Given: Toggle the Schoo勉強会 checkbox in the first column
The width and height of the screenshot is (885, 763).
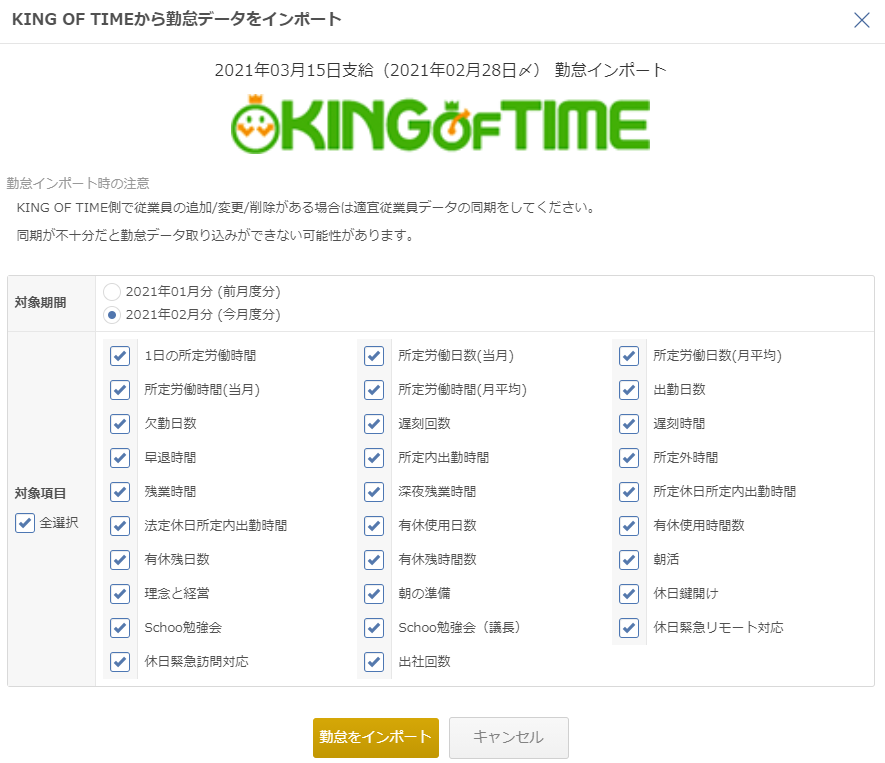Looking at the screenshot, I should pyautogui.click(x=120, y=628).
